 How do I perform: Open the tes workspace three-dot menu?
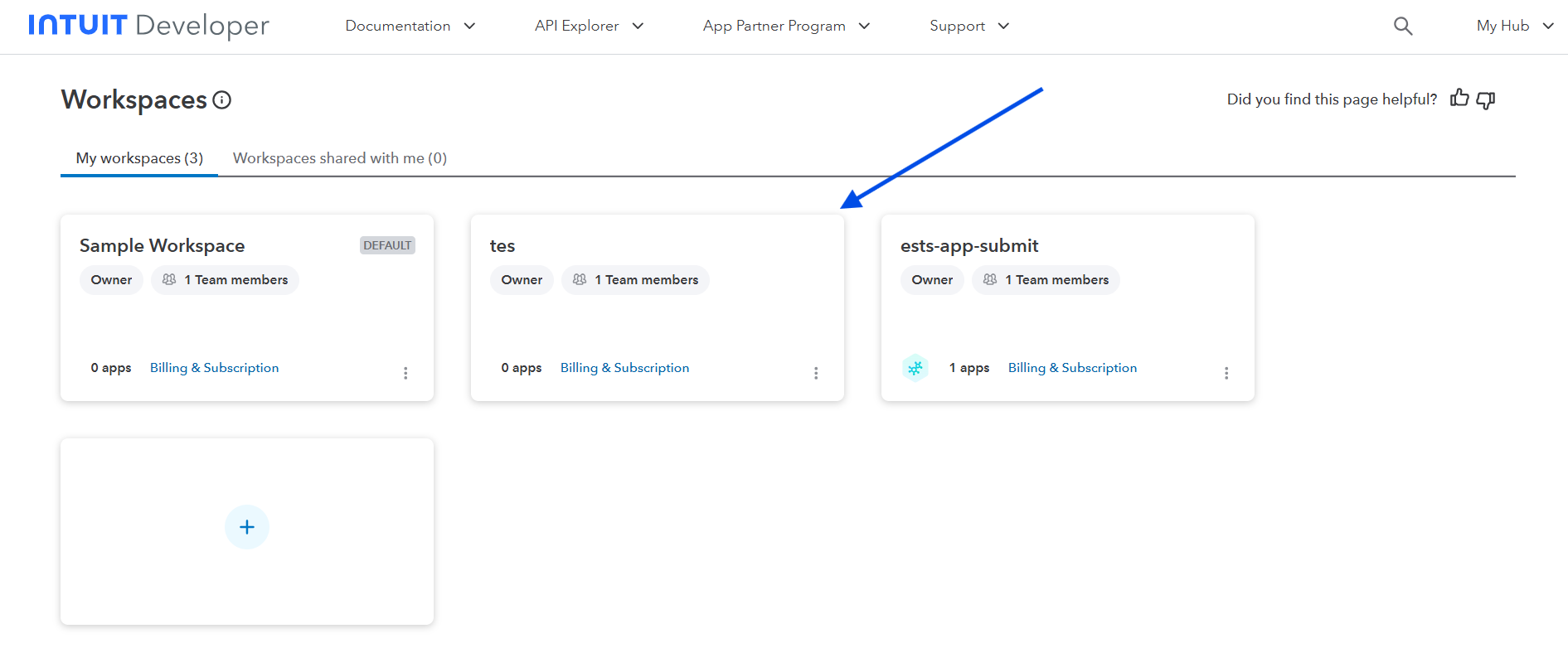point(816,373)
